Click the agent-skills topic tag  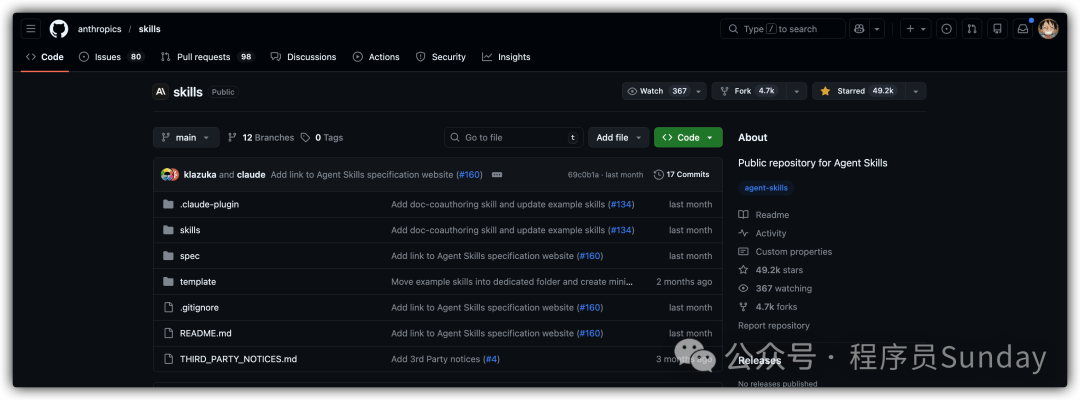pos(767,187)
